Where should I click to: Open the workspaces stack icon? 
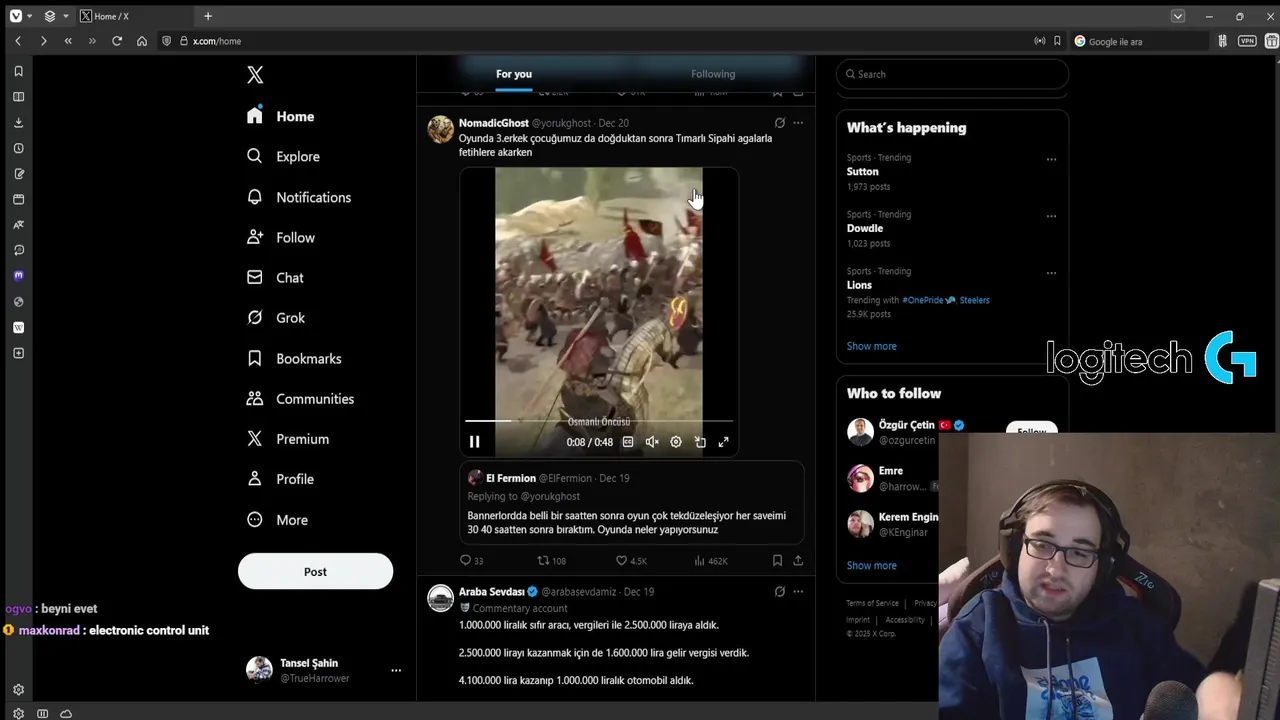pos(50,16)
